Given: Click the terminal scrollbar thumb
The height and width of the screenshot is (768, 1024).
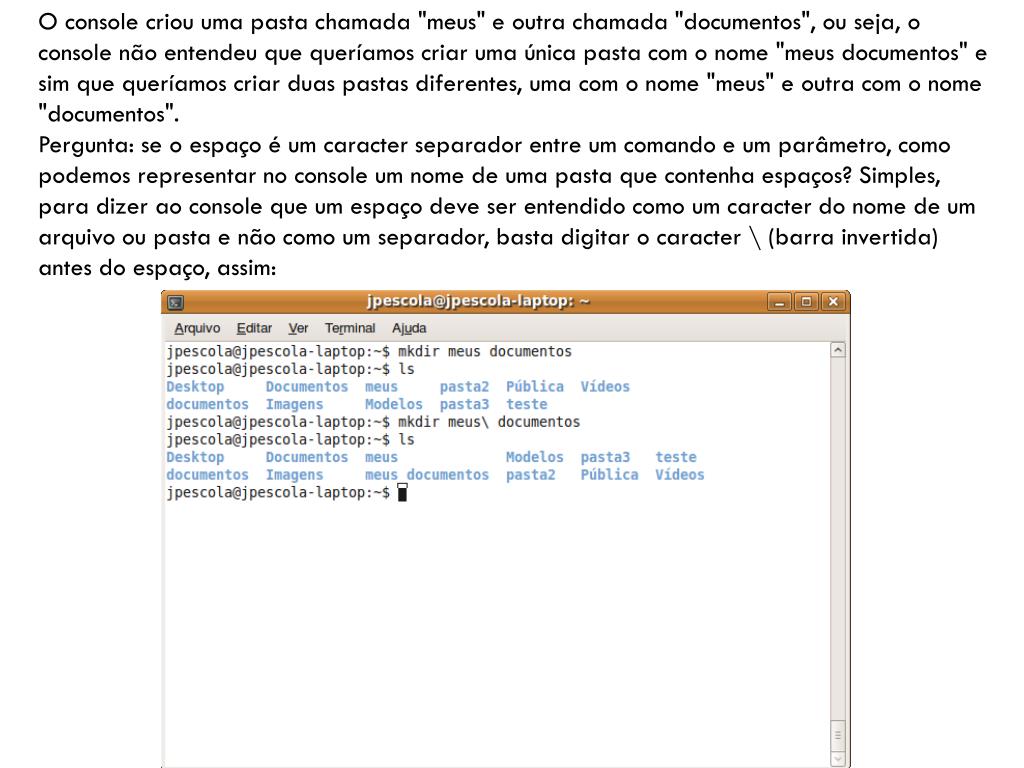Looking at the screenshot, I should (x=838, y=735).
